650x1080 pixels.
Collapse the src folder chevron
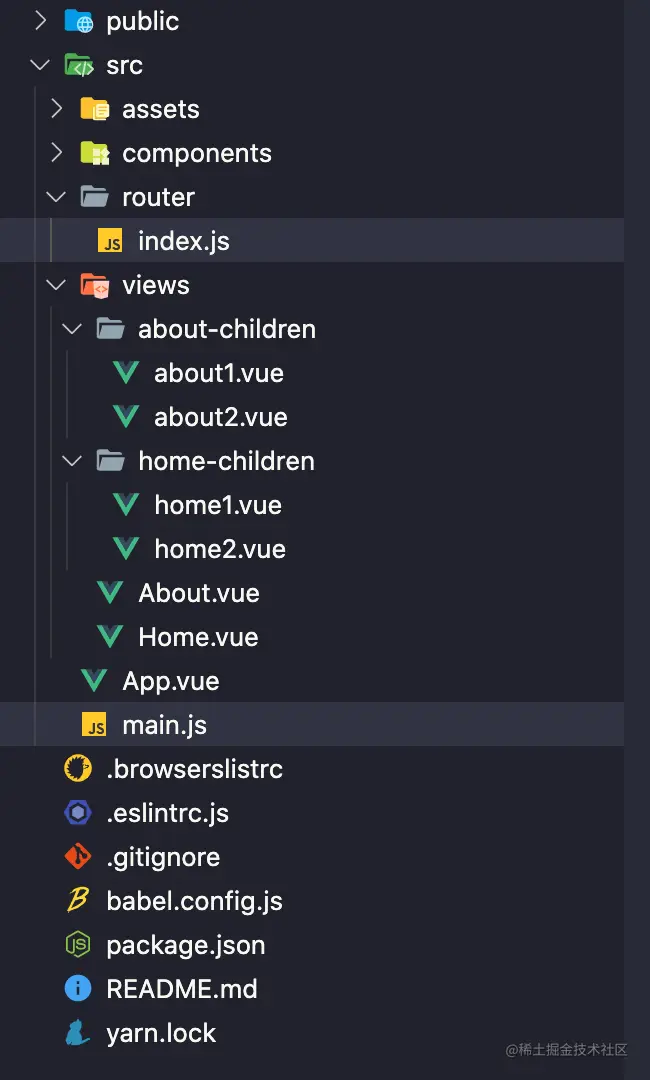tap(40, 65)
